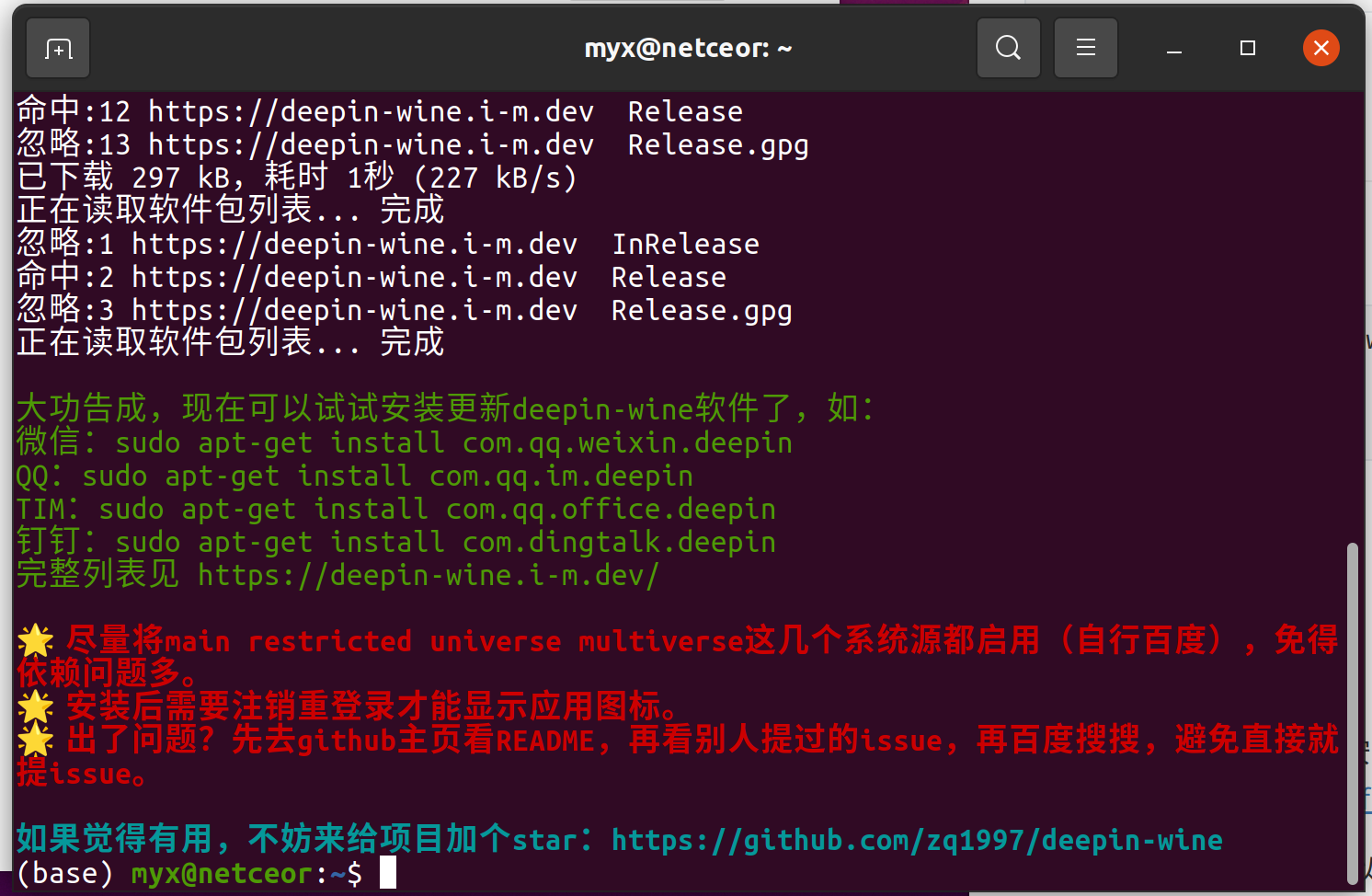This screenshot has height=896, width=1372.
Task: Select the WeChat install command text
Action: click(x=454, y=442)
